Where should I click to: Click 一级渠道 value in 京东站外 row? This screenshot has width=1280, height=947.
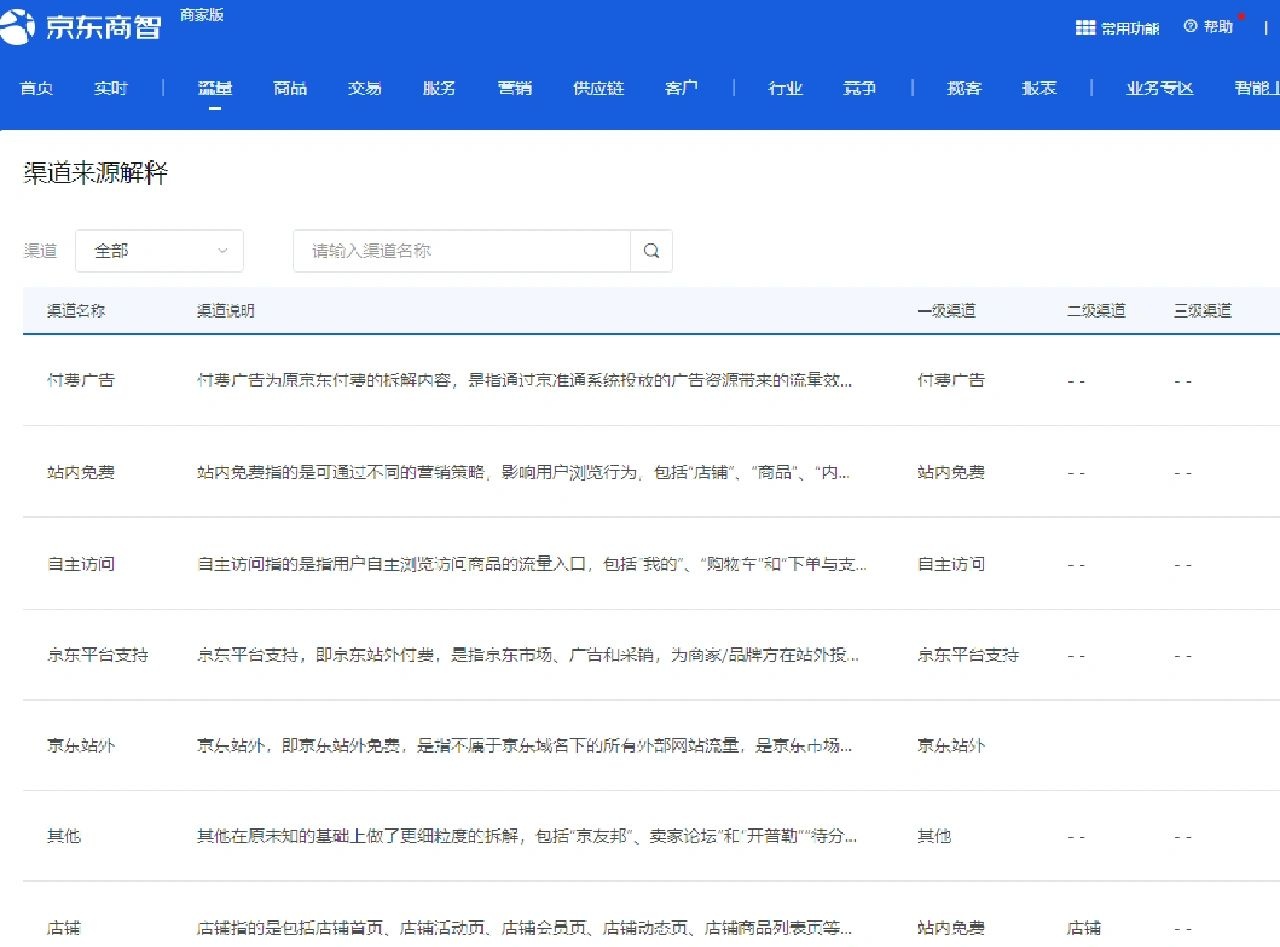pyautogui.click(x=951, y=746)
